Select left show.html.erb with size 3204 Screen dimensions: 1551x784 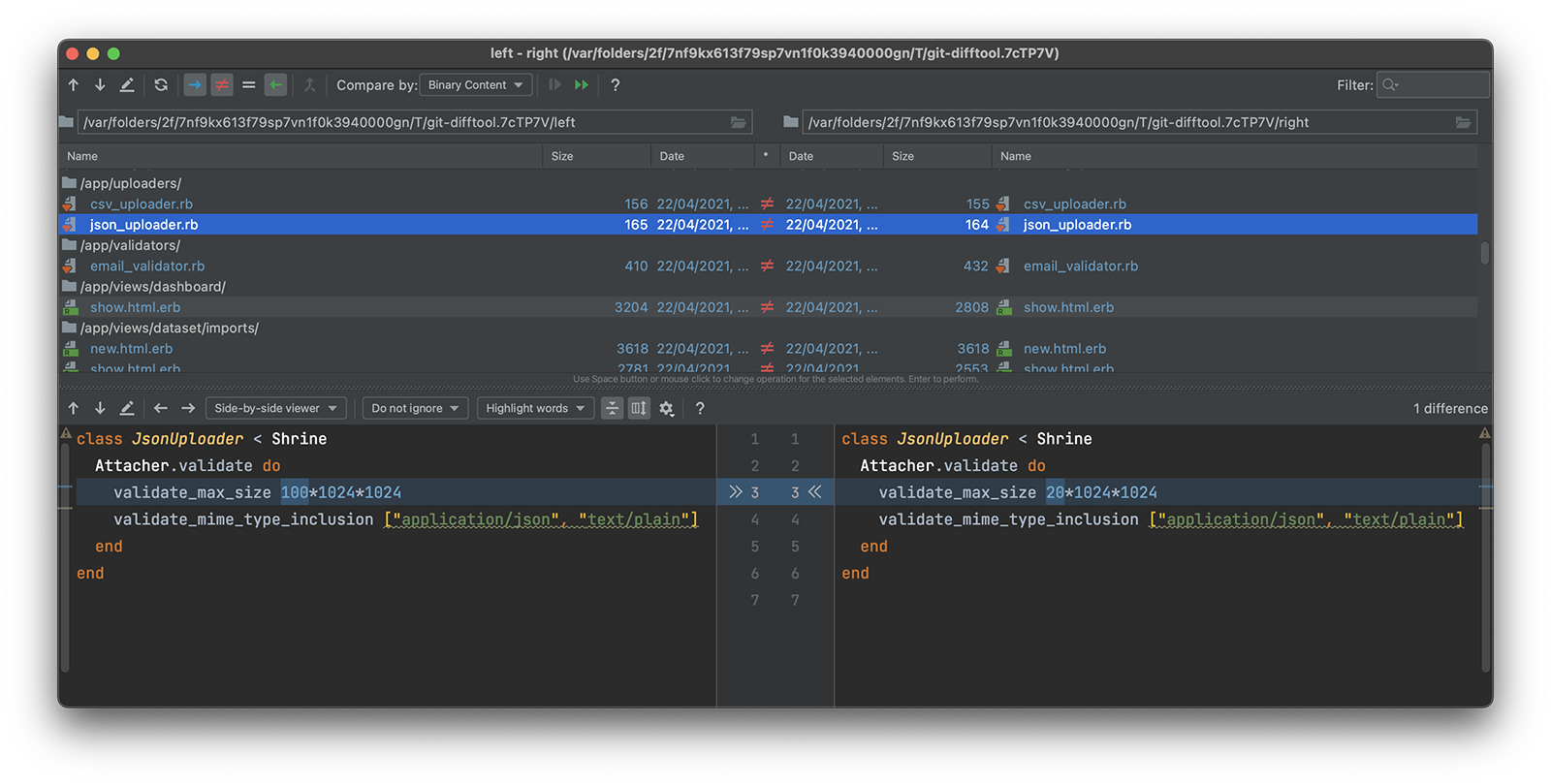(136, 307)
